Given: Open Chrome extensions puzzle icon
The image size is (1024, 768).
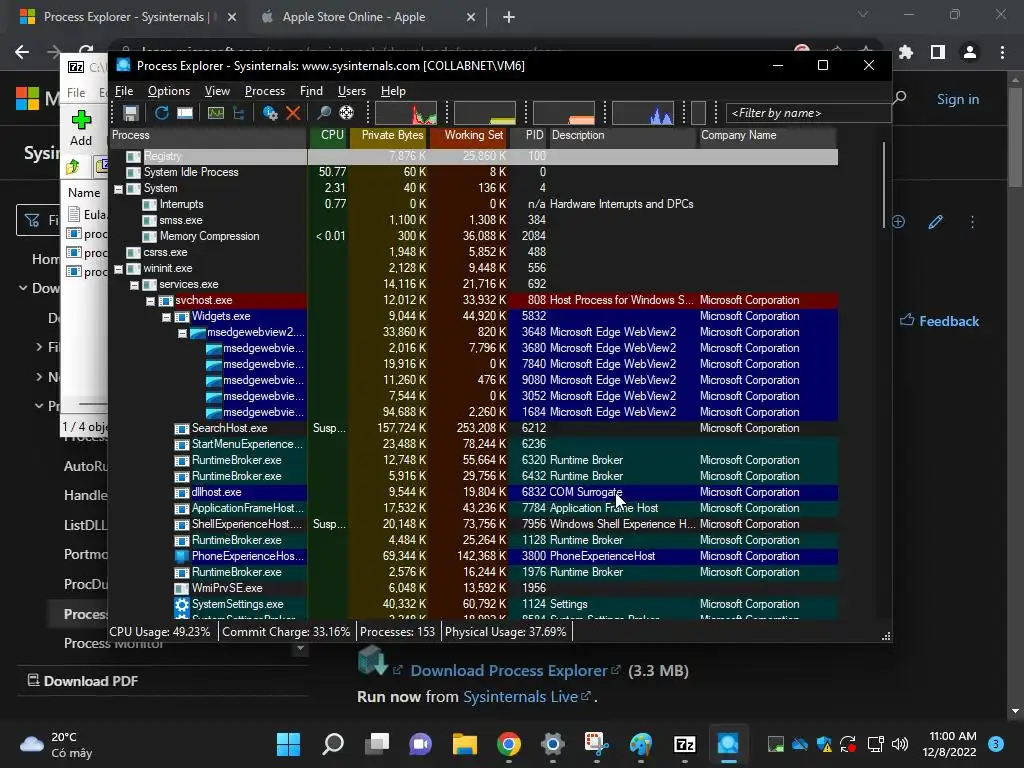Looking at the screenshot, I should (906, 52).
